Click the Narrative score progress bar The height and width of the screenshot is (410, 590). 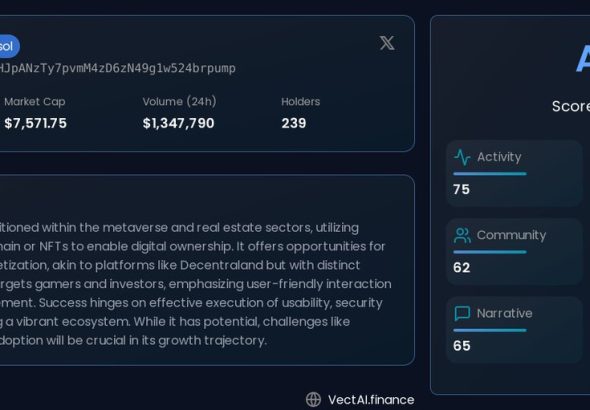pos(490,330)
